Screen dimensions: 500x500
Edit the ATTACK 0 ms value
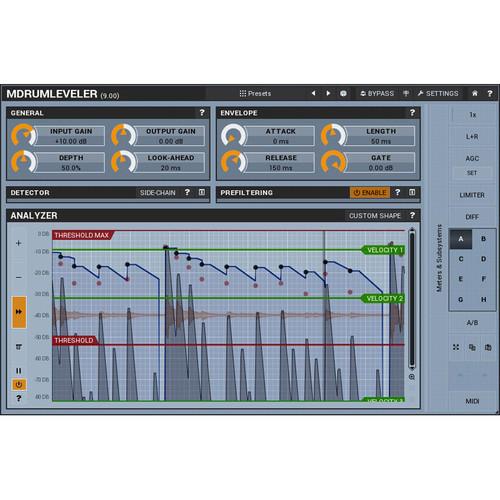click(281, 141)
